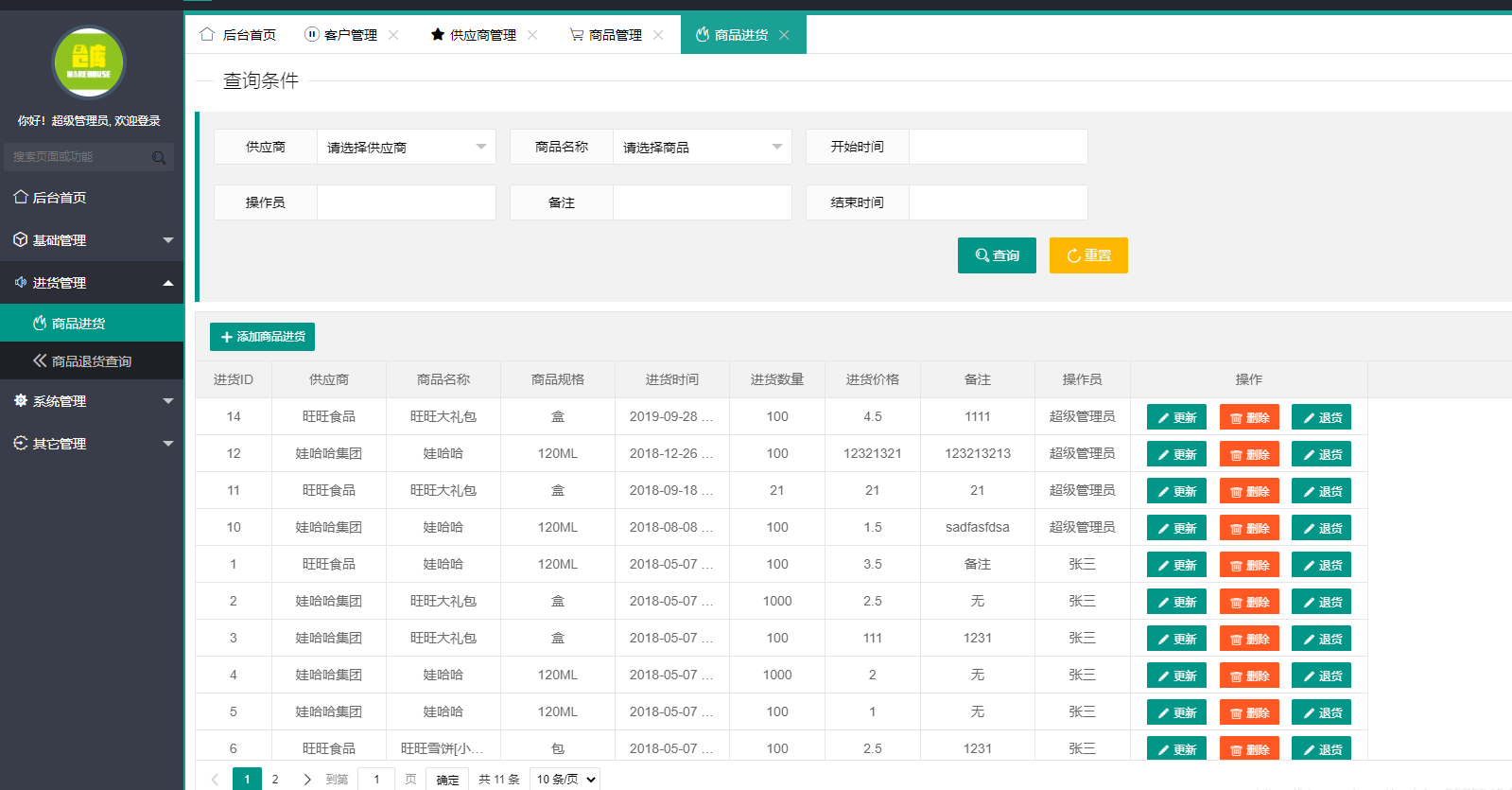
Task: Close the 商品进货 tab
Action: pos(784,35)
